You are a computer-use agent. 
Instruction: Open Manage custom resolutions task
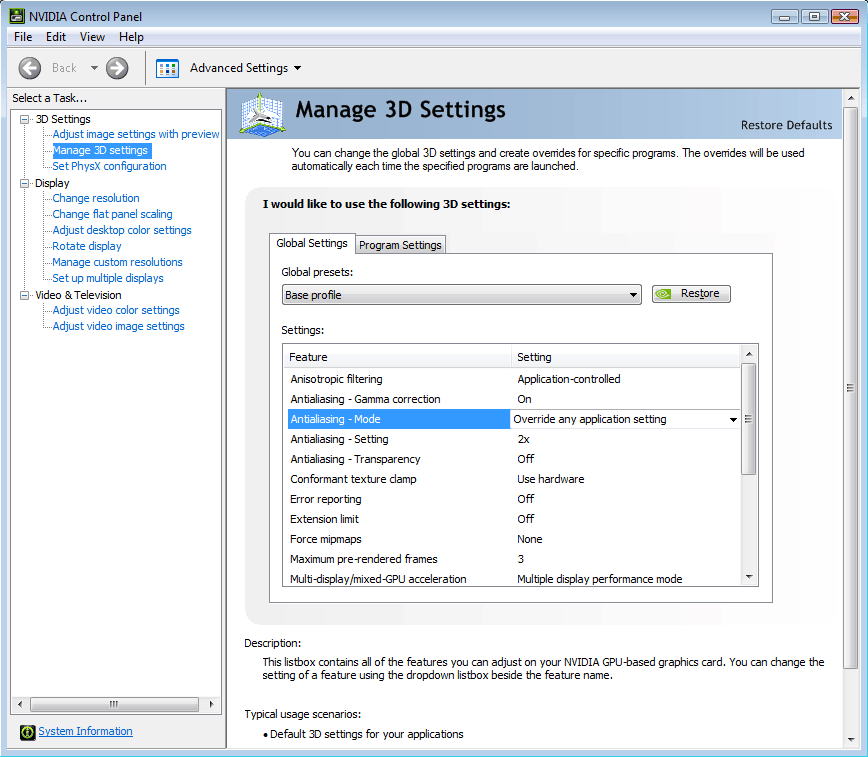point(117,262)
